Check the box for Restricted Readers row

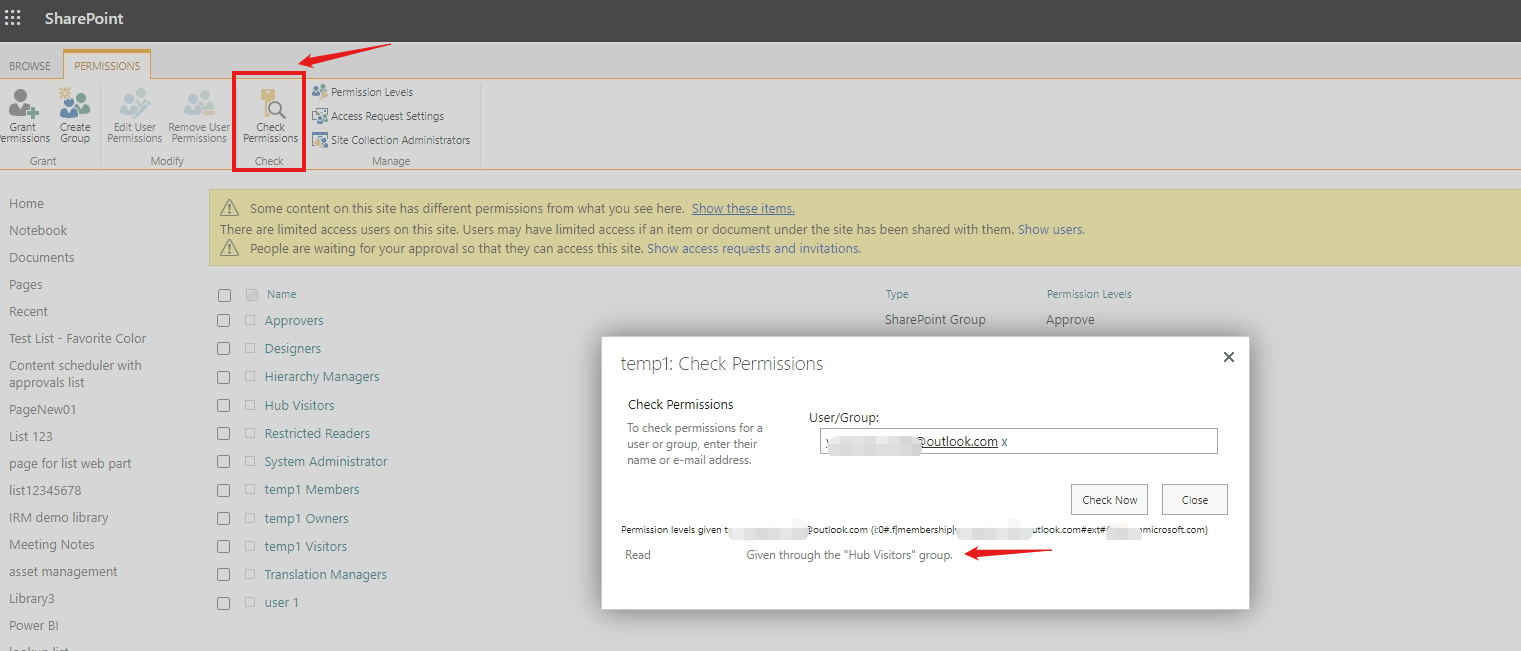coord(224,434)
